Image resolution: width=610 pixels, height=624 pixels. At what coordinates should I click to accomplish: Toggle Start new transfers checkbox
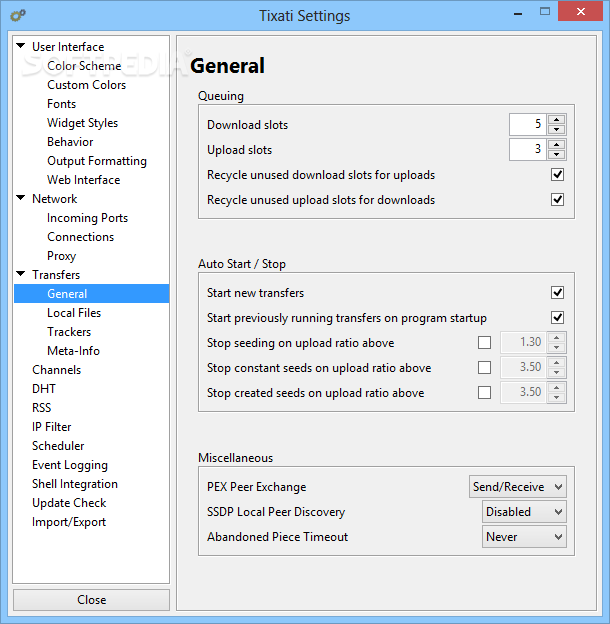pyautogui.click(x=557, y=292)
